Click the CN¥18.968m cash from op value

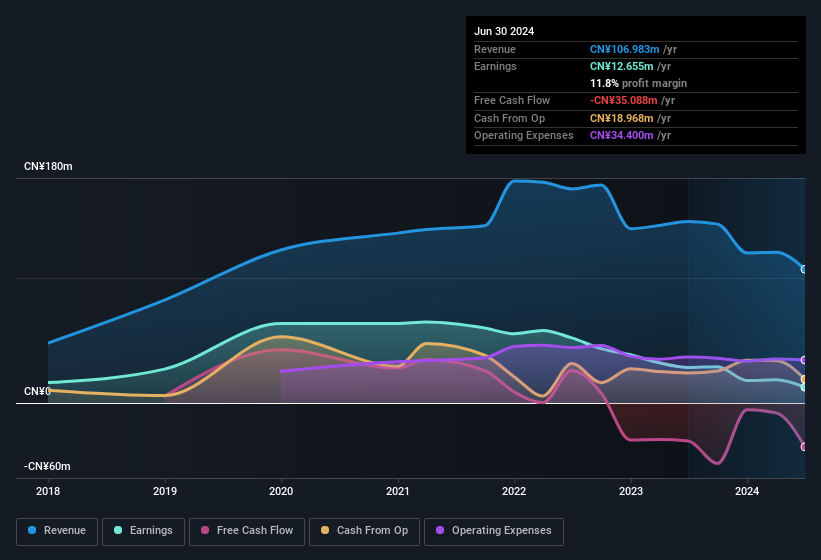point(622,118)
